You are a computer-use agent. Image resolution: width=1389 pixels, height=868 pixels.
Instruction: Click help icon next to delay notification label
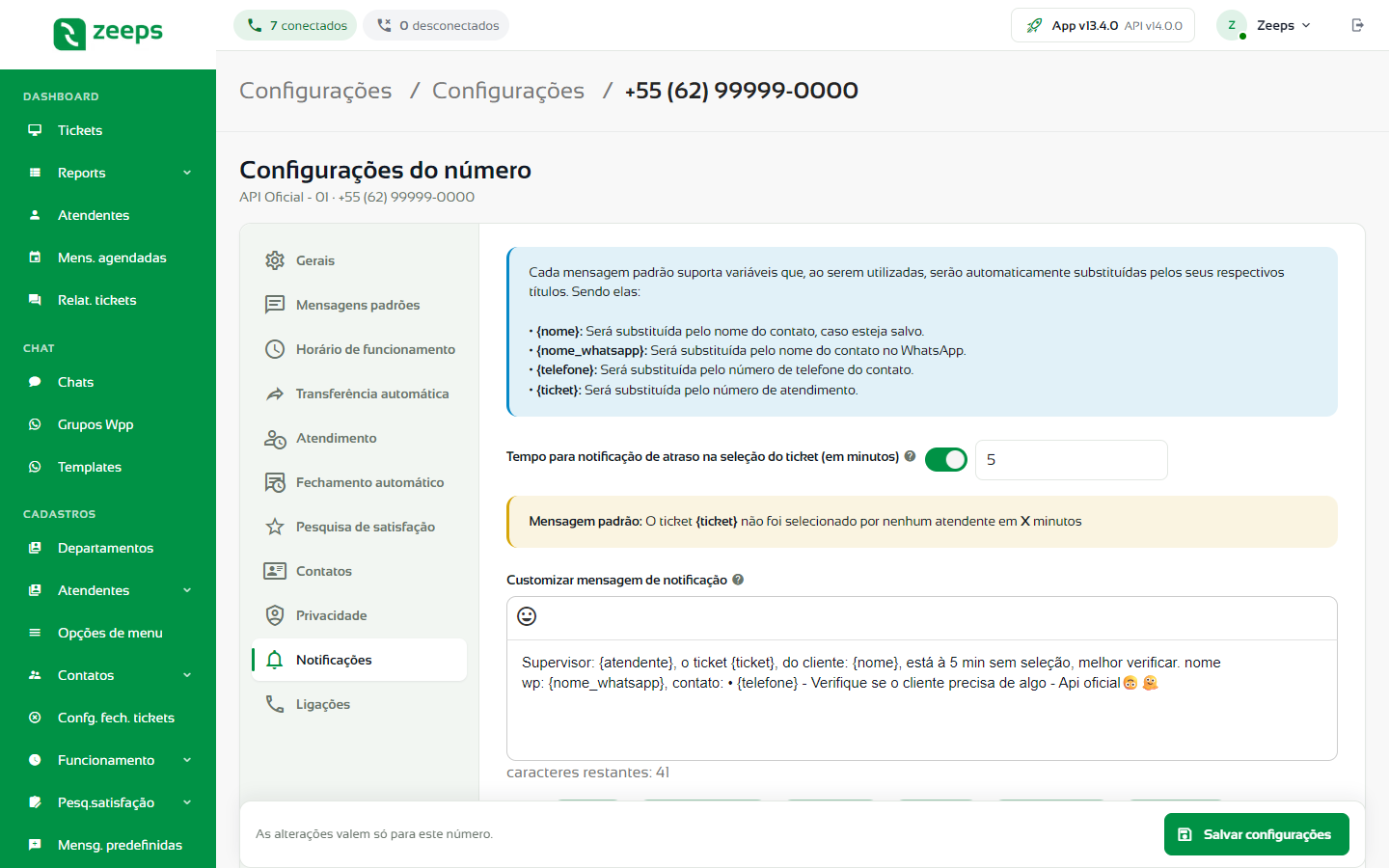click(910, 456)
